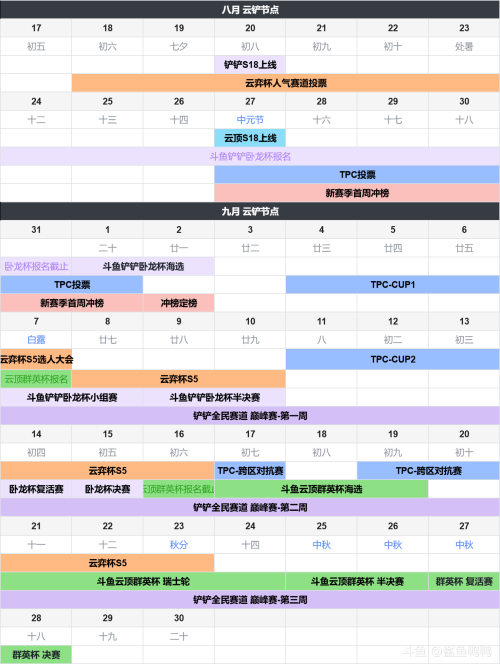This screenshot has height=664, width=500.
Task: Open the 斗鱼铲铲卧龙杯报名 row
Action: coord(250,156)
